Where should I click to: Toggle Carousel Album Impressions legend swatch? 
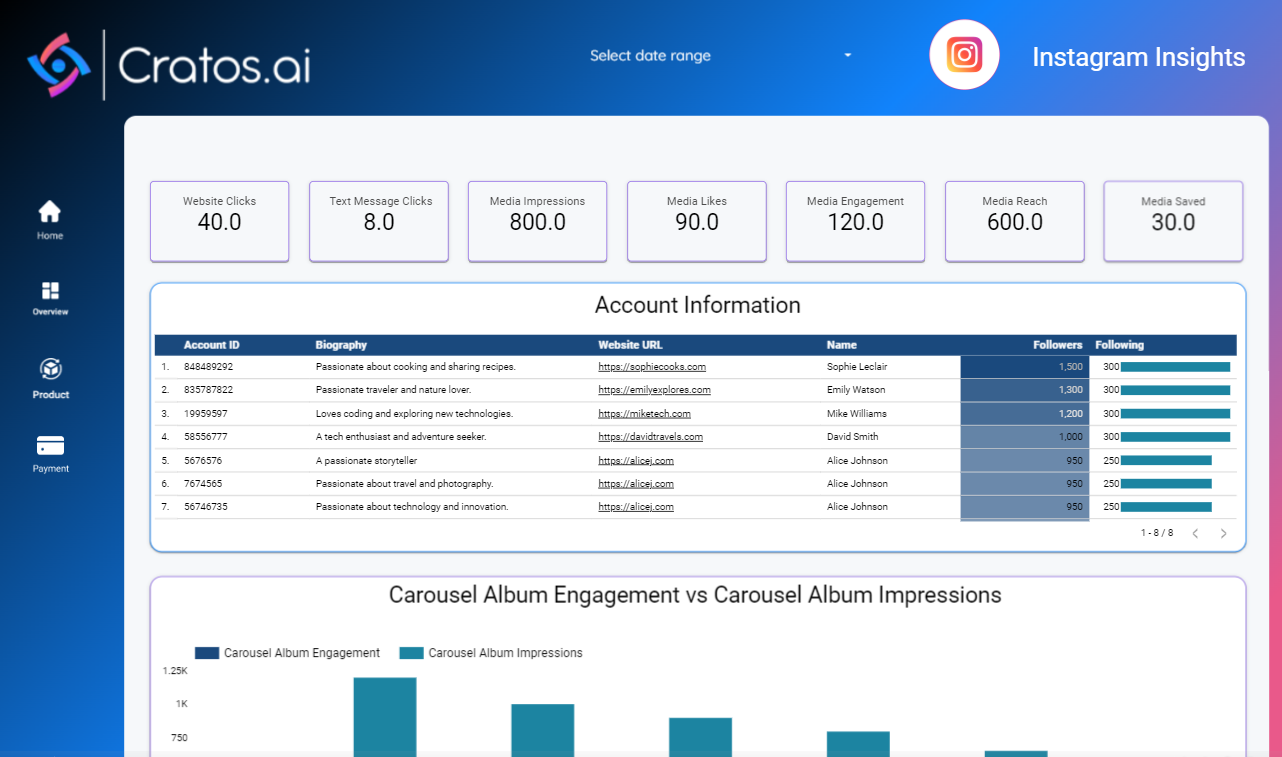point(411,653)
